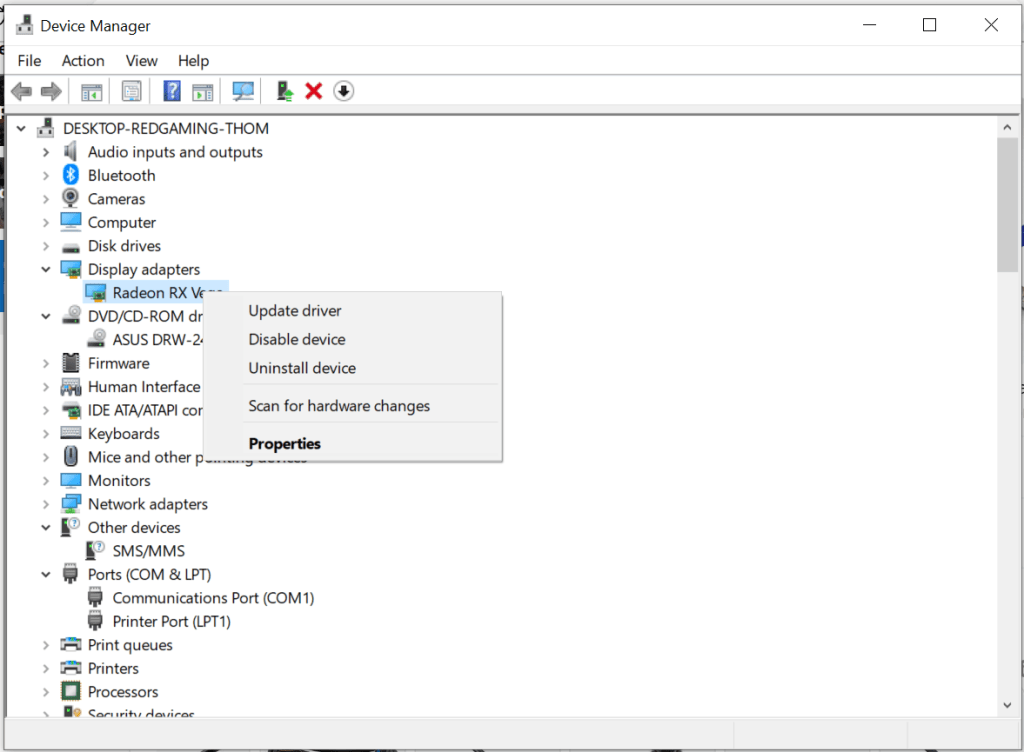Expand the Network adapters category
1024x752 pixels.
tap(46, 504)
